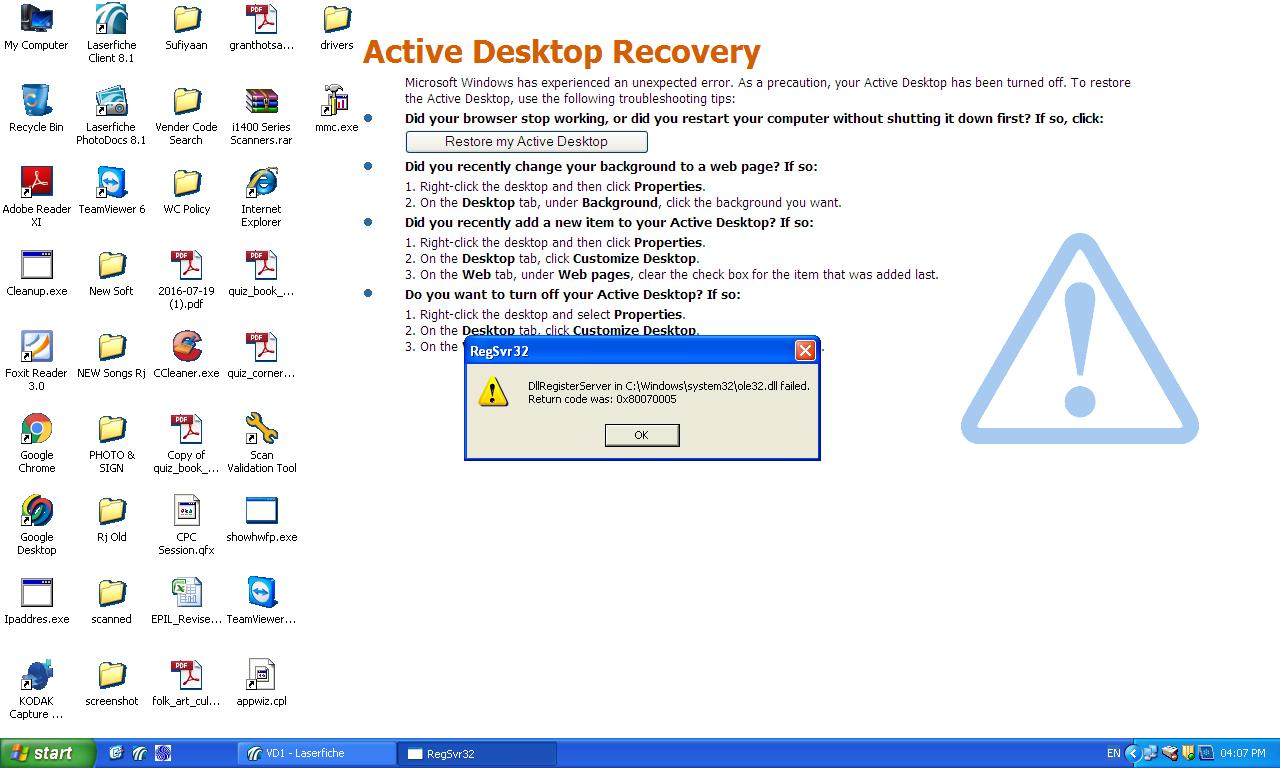1280x768 pixels.
Task: Select the granthotsa PDF file
Action: [x=261, y=28]
